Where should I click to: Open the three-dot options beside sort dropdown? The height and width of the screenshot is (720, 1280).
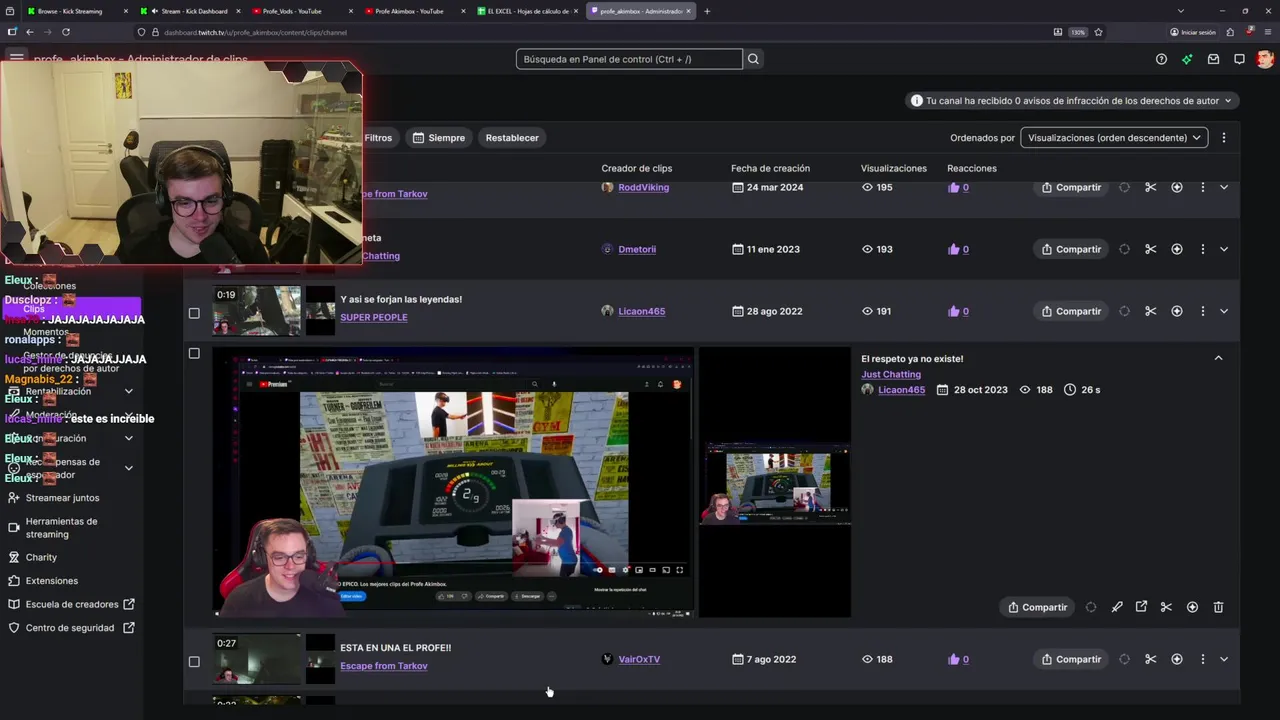1223,138
